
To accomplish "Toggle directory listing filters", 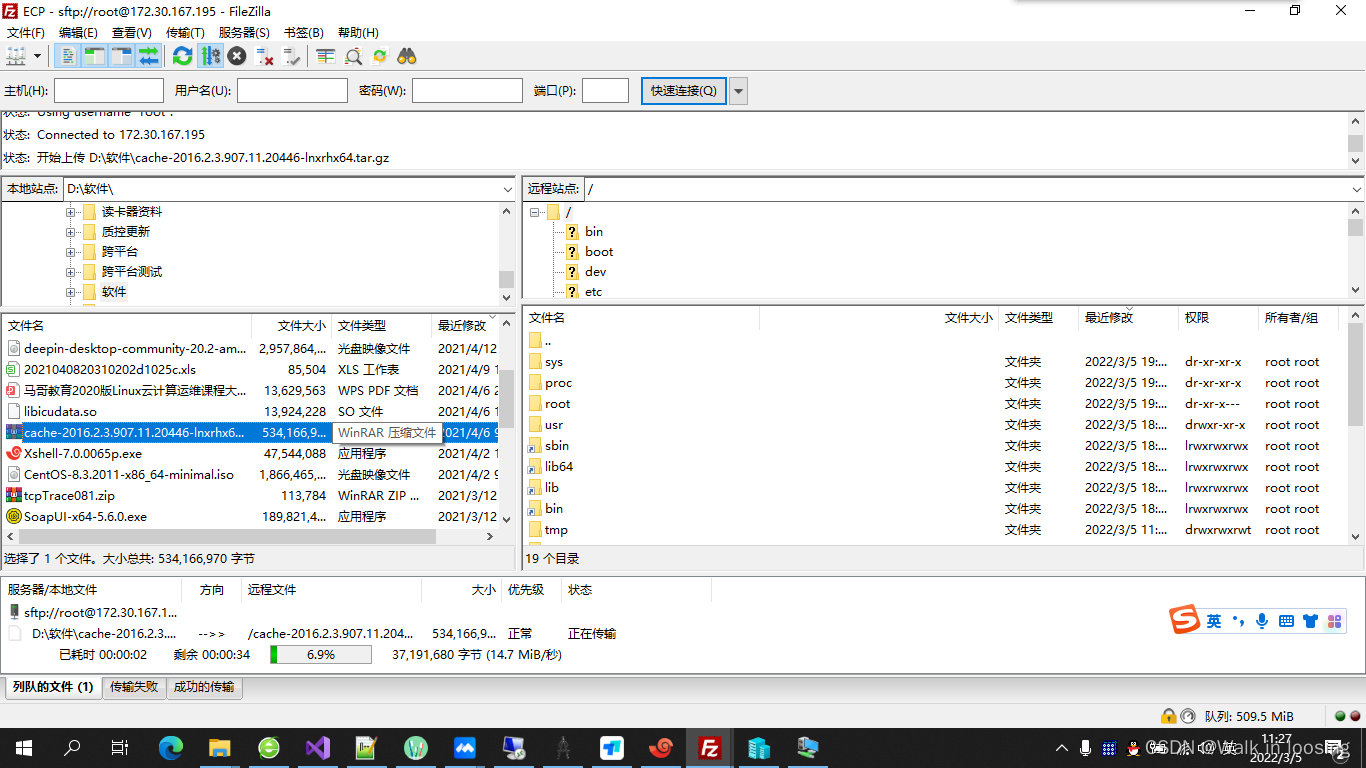I will tap(325, 56).
